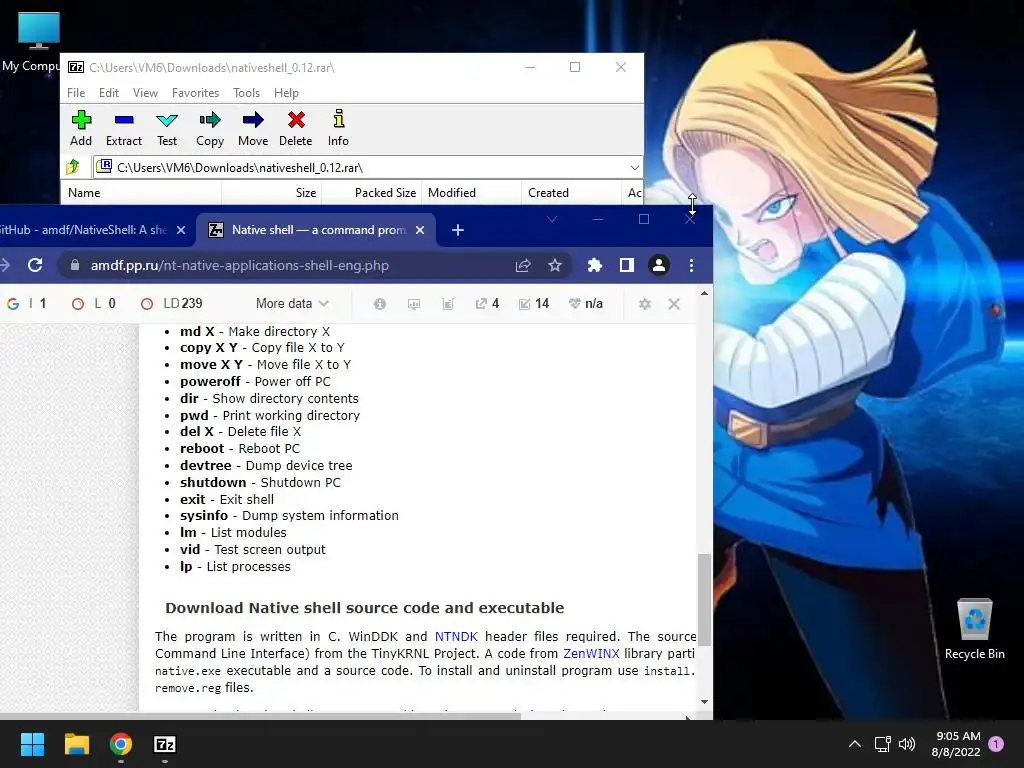
Task: Open the Windows Start menu
Action: coord(32,744)
